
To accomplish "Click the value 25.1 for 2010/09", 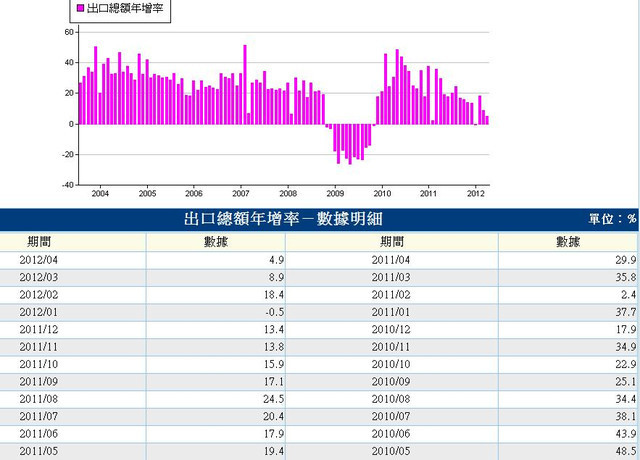I will pyautogui.click(x=626, y=382).
